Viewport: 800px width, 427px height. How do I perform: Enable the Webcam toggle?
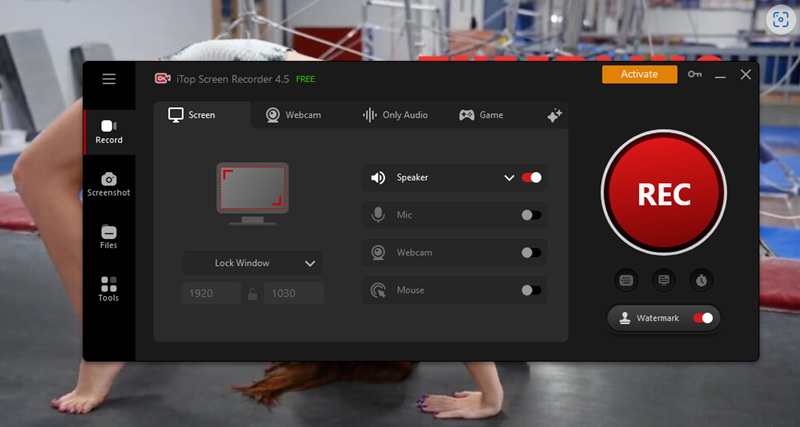[x=531, y=253]
